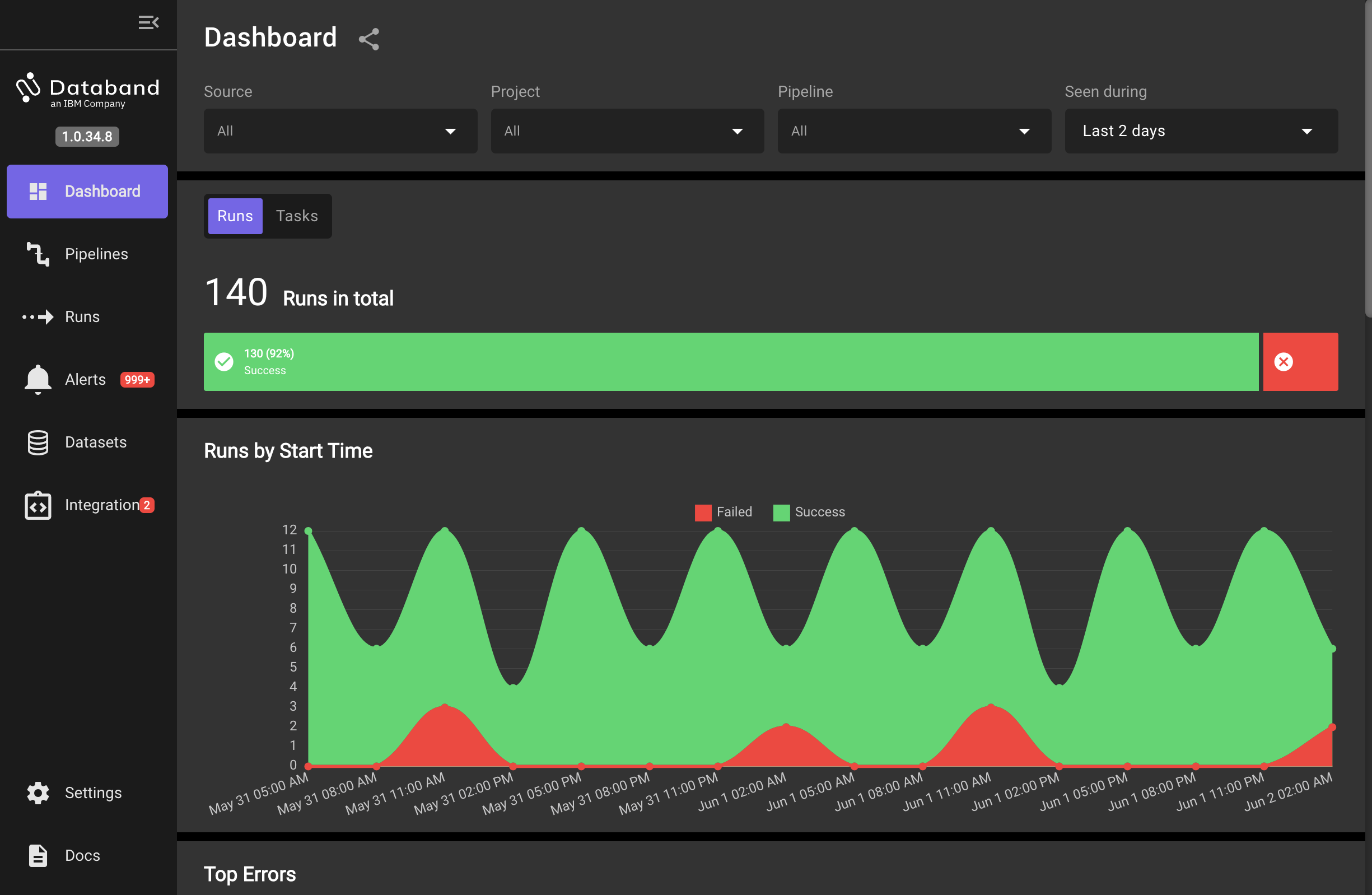This screenshot has height=895, width=1372.
Task: Click the red failed runs bar segment
Action: click(x=1300, y=362)
